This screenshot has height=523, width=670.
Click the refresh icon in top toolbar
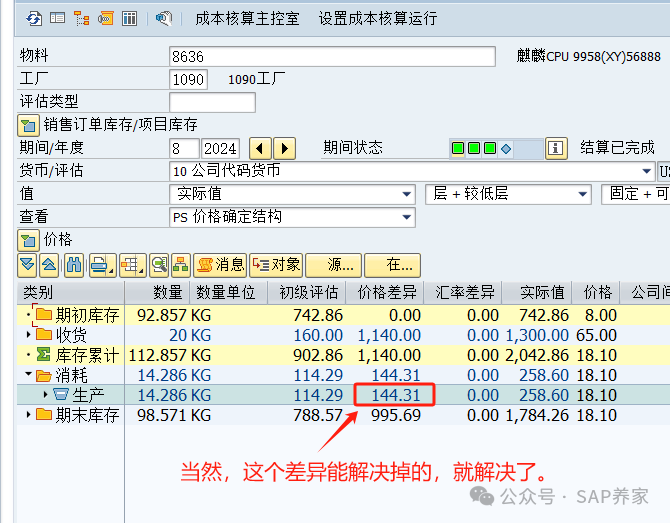point(34,18)
